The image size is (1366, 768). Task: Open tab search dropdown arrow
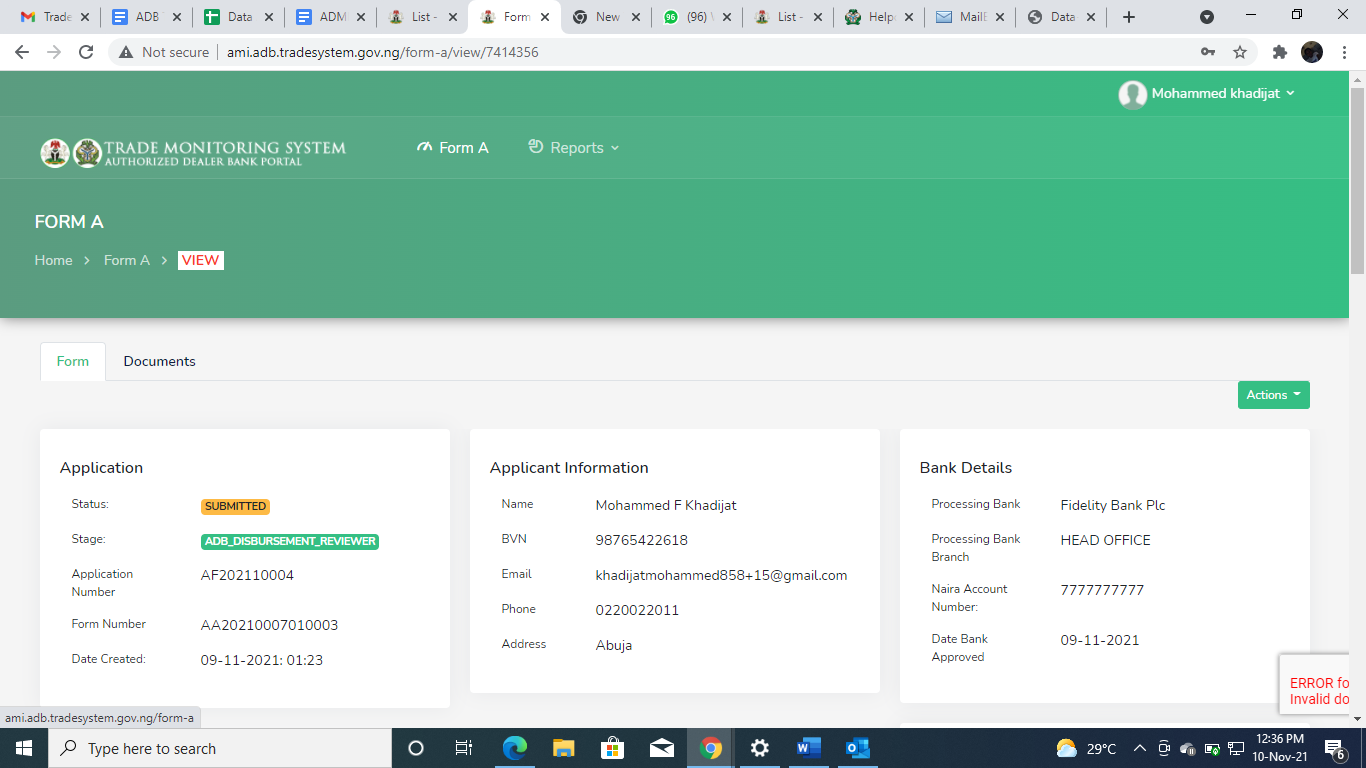[1207, 17]
